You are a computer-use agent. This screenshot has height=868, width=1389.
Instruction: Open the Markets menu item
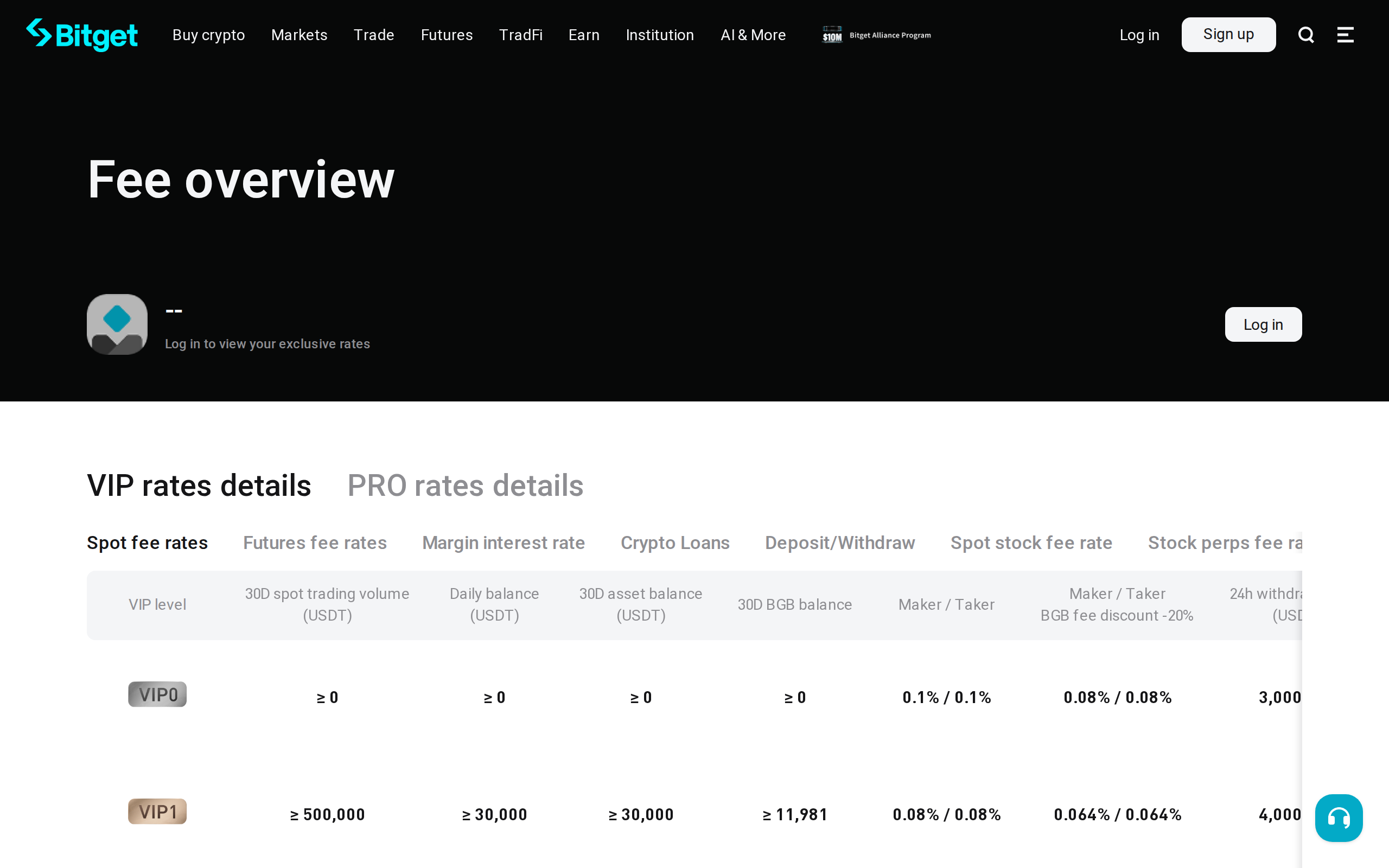pos(299,35)
